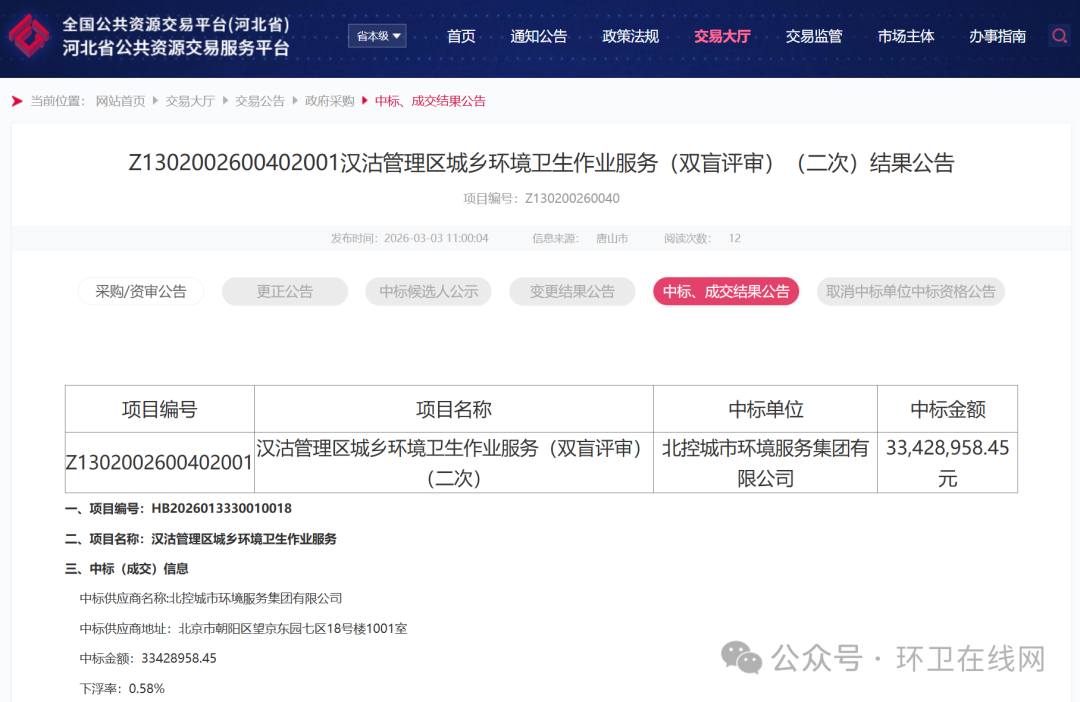This screenshot has height=702, width=1080.
Task: Click the info source 唐山市
Action: click(x=612, y=238)
